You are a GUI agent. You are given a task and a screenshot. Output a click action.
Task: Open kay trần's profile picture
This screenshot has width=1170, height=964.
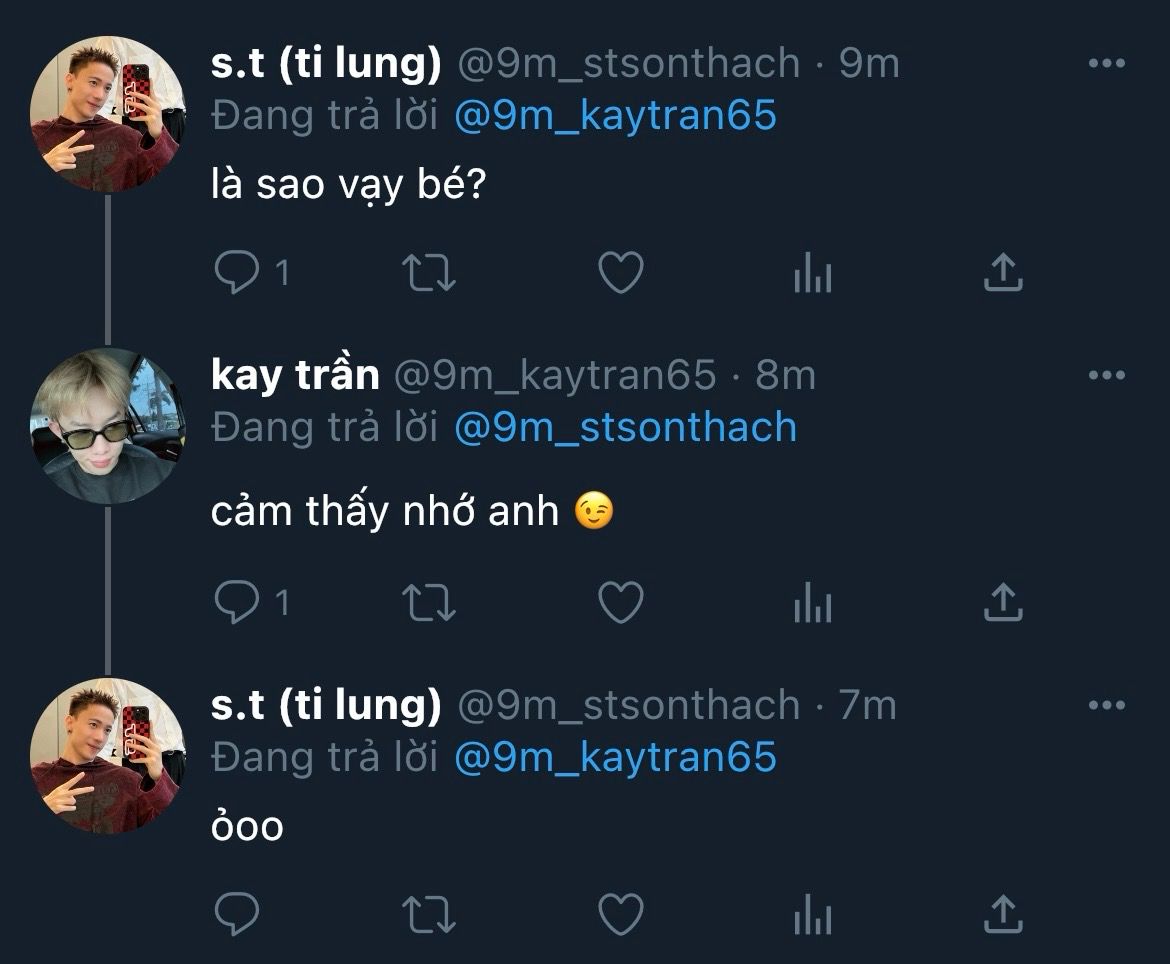(108, 425)
